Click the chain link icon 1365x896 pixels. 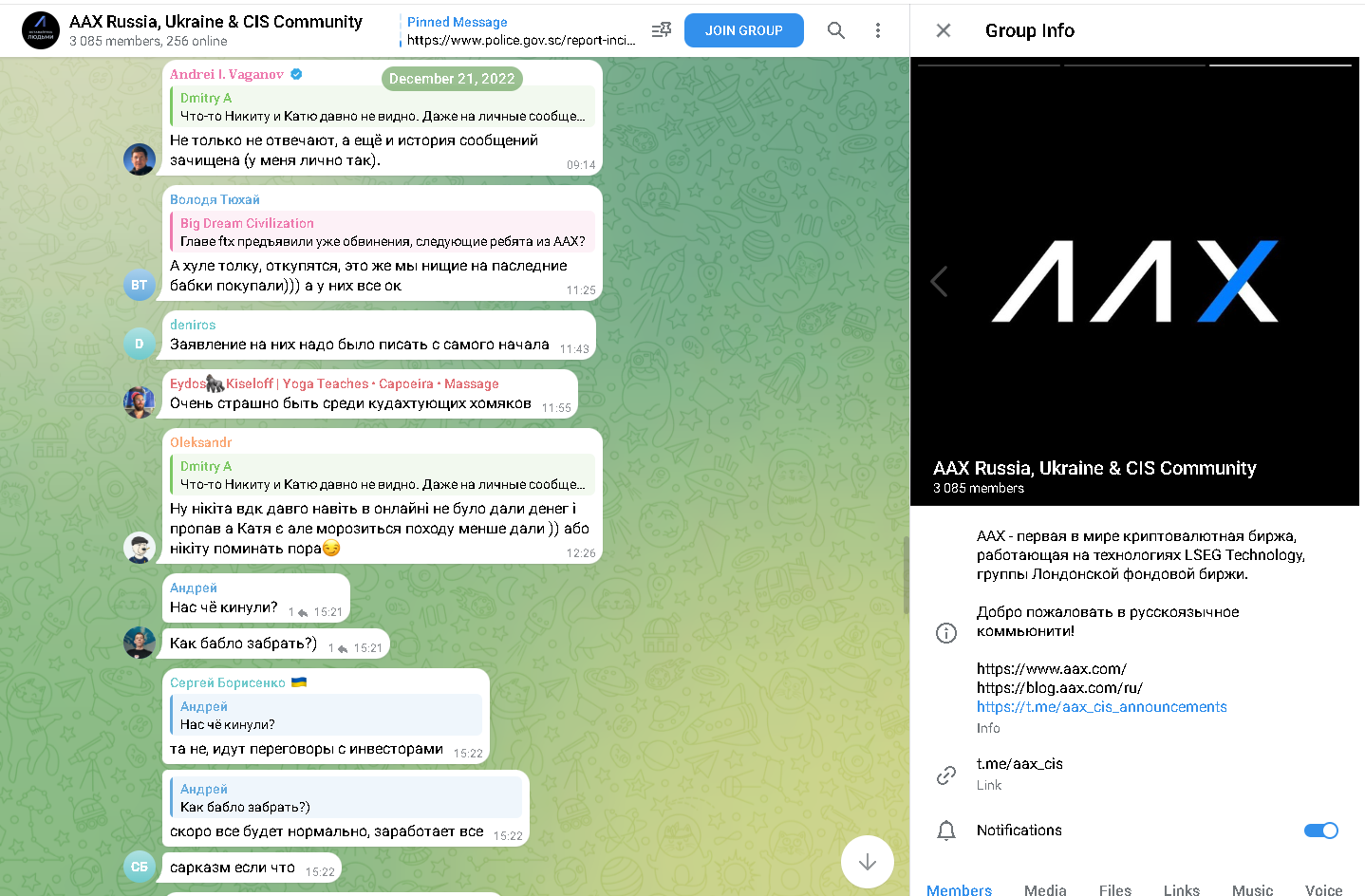[x=946, y=775]
